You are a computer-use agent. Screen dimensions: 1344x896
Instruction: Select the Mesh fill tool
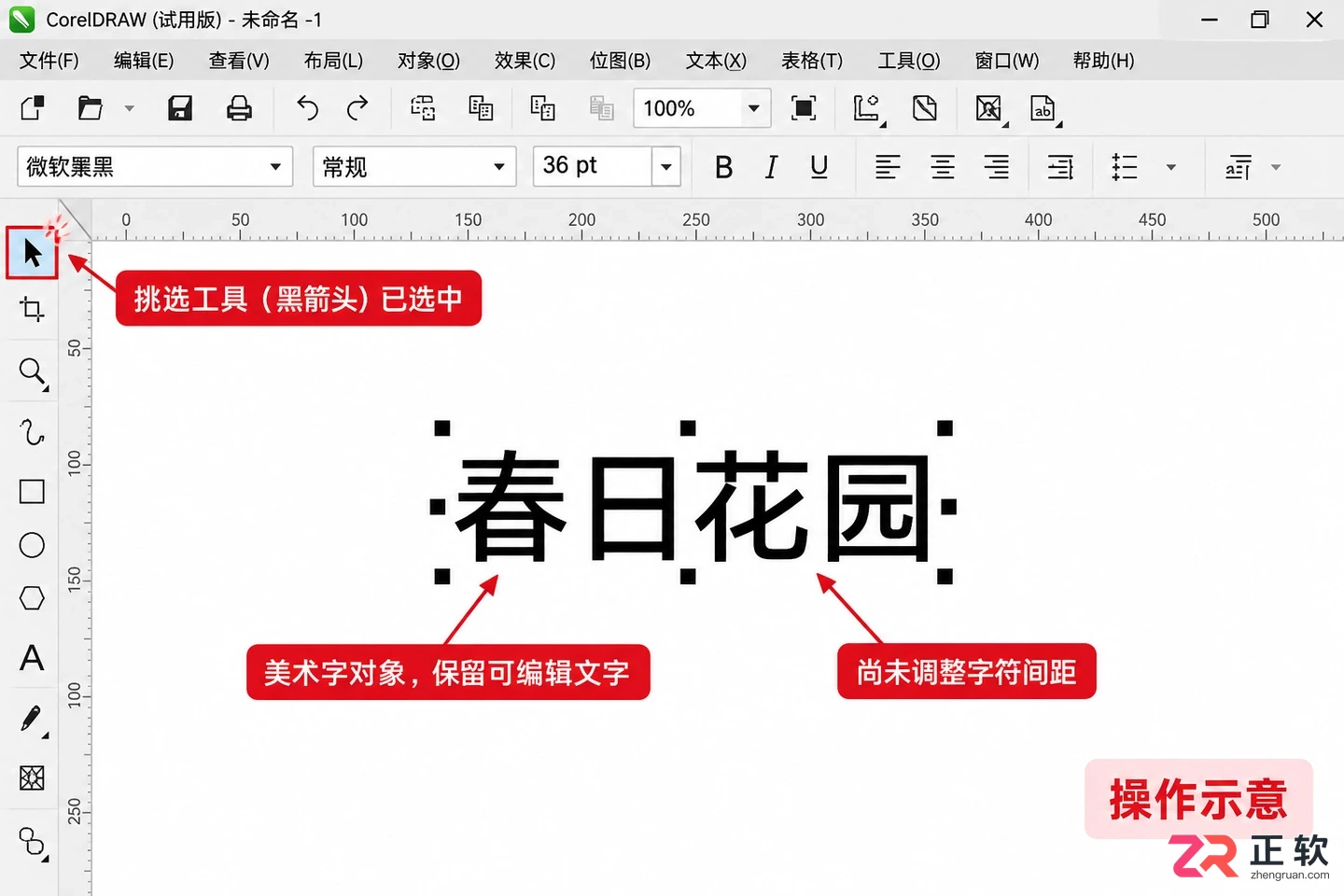pos(32,777)
